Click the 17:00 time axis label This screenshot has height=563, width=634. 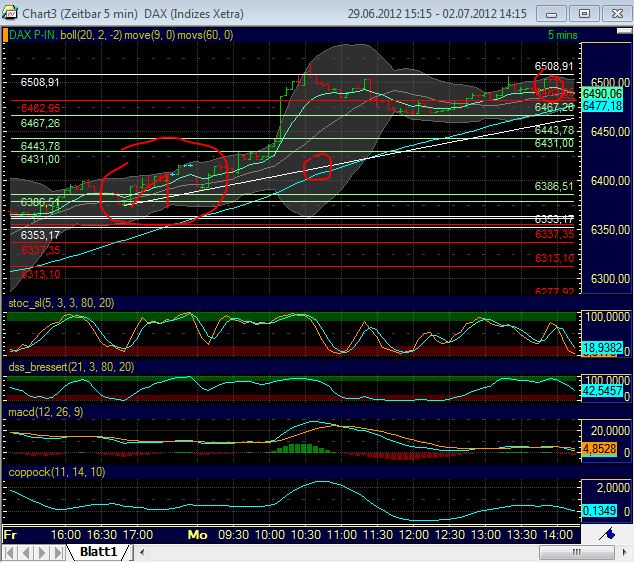(138, 535)
